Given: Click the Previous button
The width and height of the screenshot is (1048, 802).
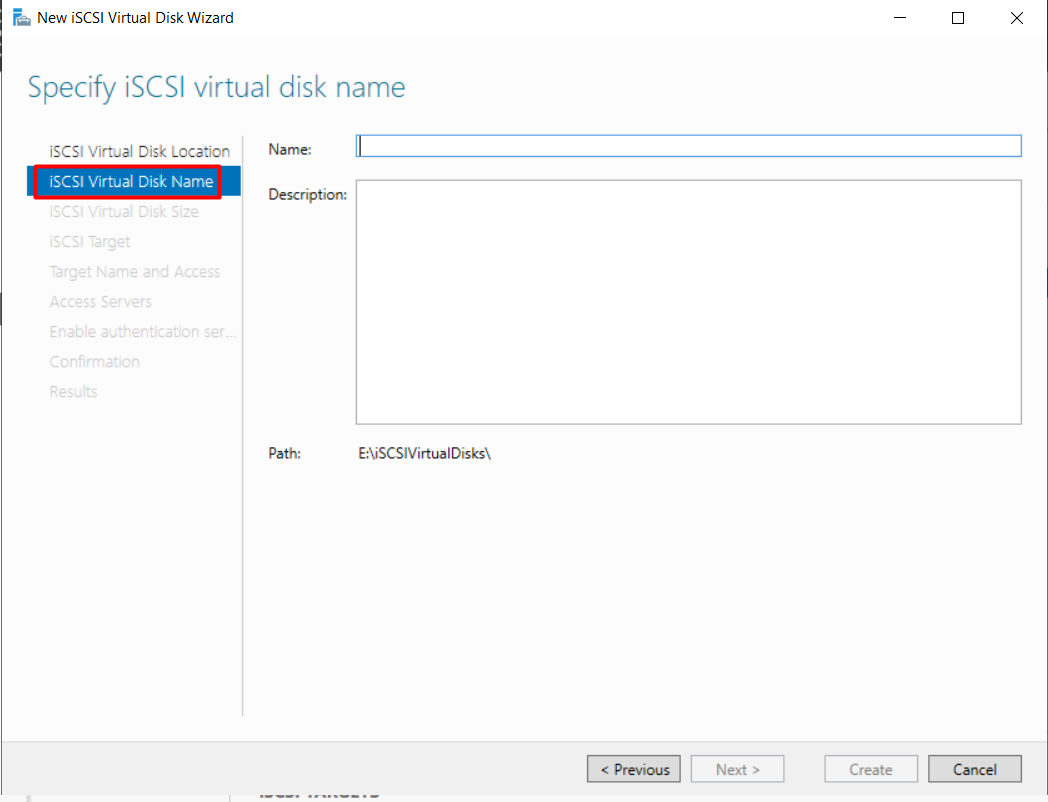Looking at the screenshot, I should coord(633,769).
